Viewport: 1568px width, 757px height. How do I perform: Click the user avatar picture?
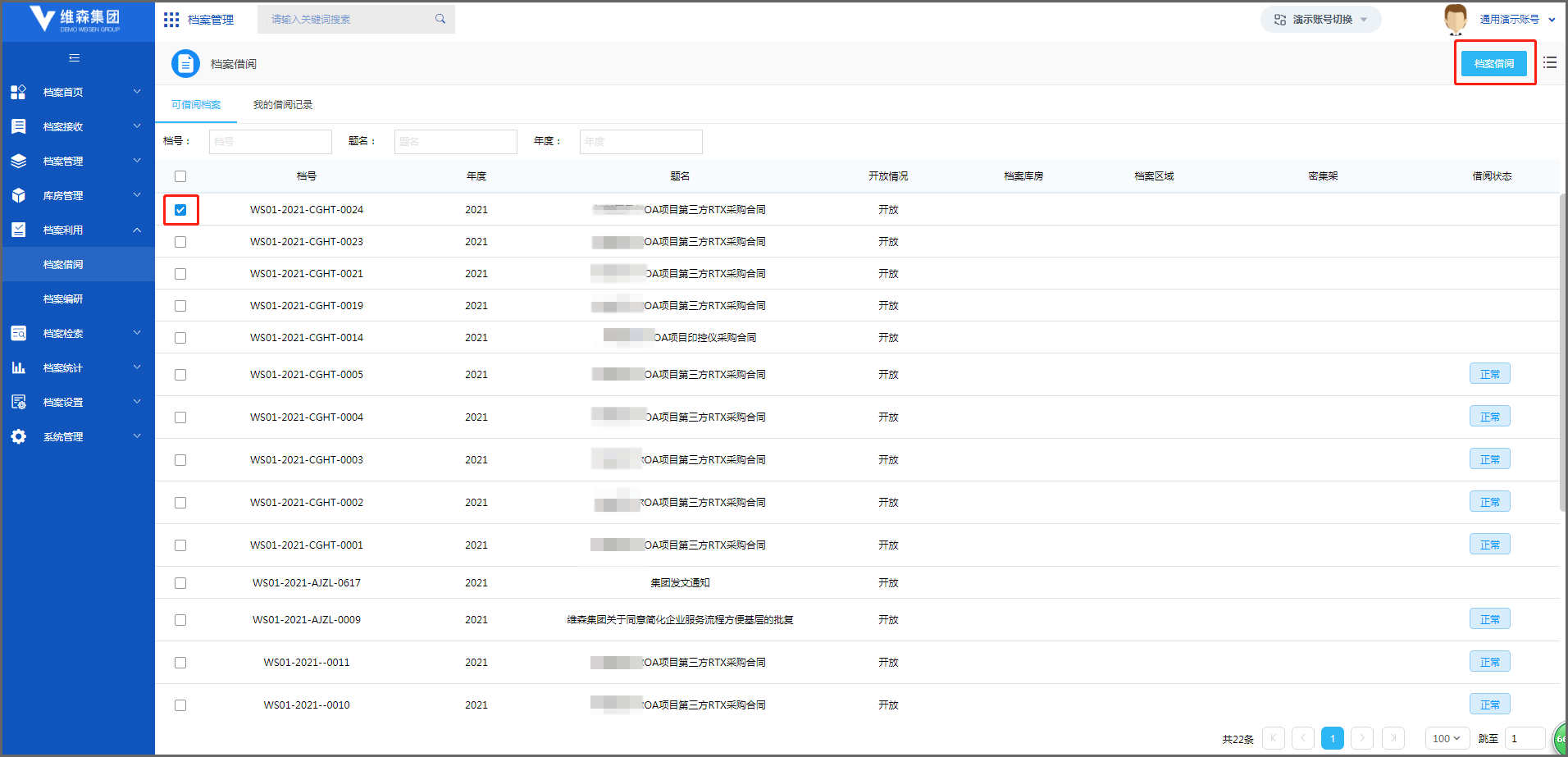(1456, 19)
